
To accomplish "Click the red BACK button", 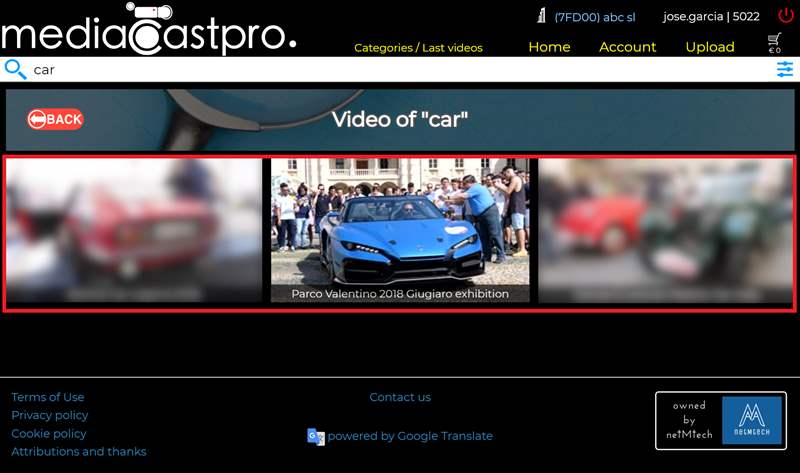I will [55, 119].
